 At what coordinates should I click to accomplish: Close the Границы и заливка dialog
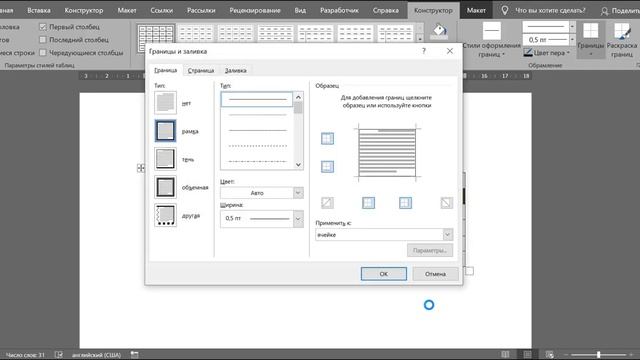coord(449,51)
